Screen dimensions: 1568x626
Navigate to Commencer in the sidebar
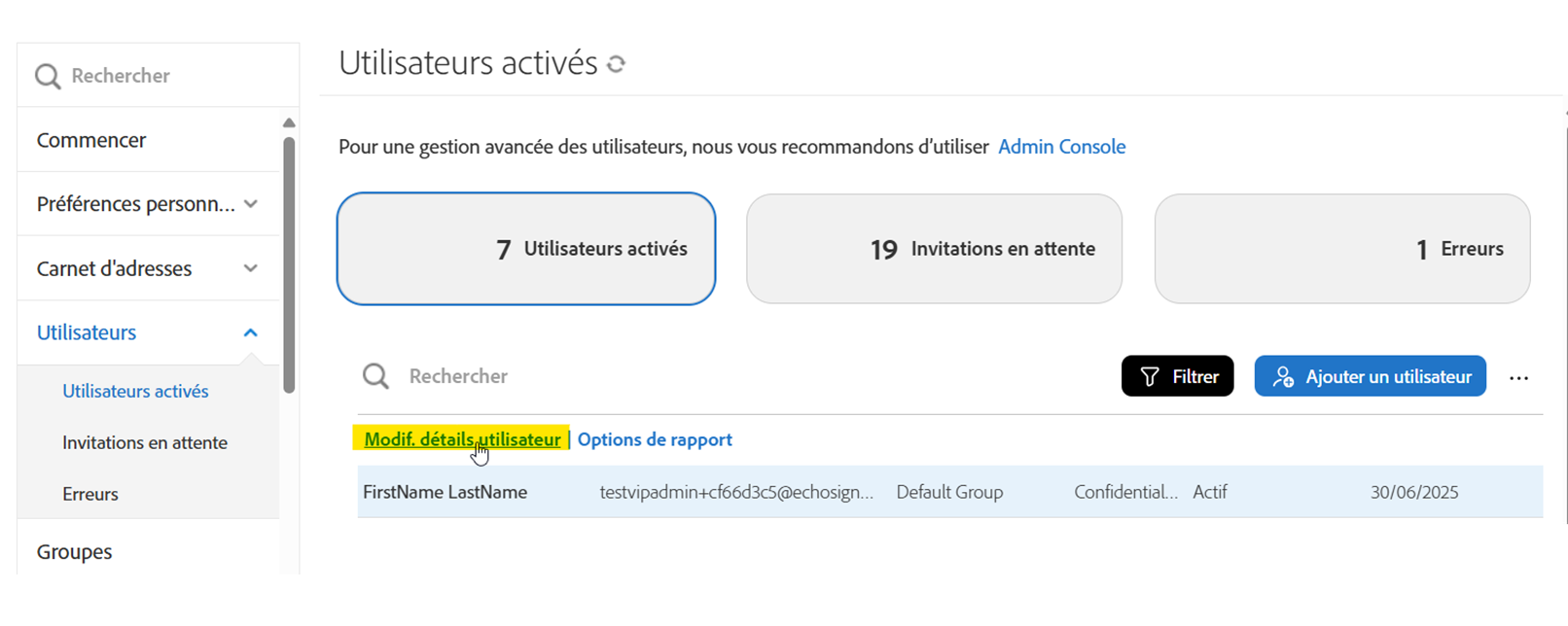90,139
